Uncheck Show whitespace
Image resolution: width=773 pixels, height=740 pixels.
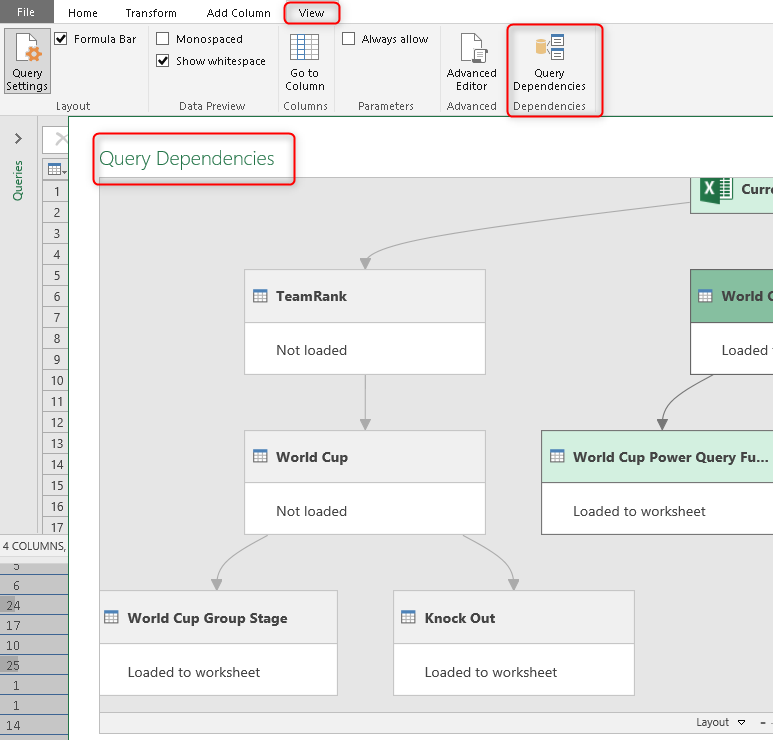pos(163,61)
